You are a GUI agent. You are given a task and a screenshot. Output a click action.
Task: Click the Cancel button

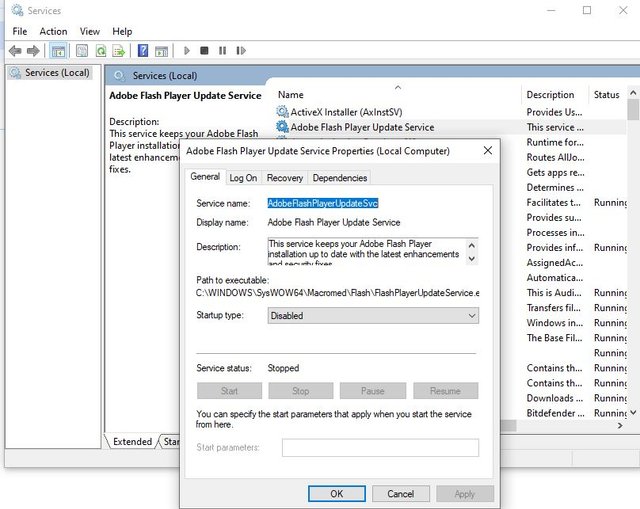(x=400, y=494)
